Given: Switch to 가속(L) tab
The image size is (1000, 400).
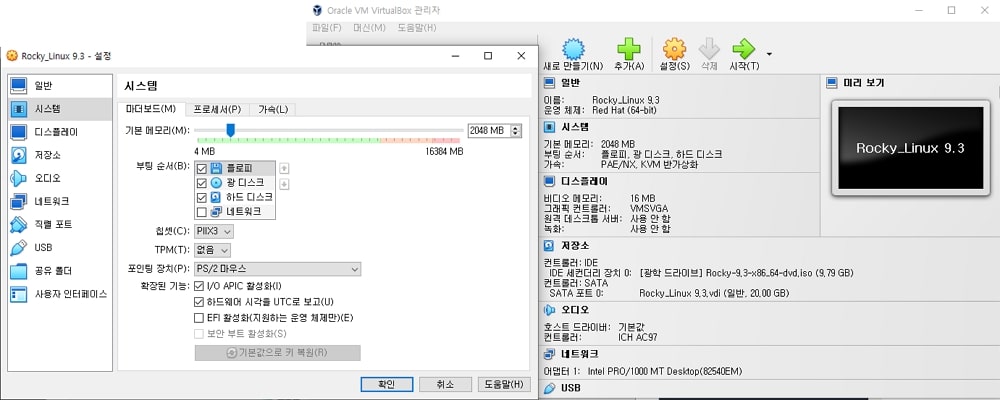Looking at the screenshot, I should pos(273,109).
